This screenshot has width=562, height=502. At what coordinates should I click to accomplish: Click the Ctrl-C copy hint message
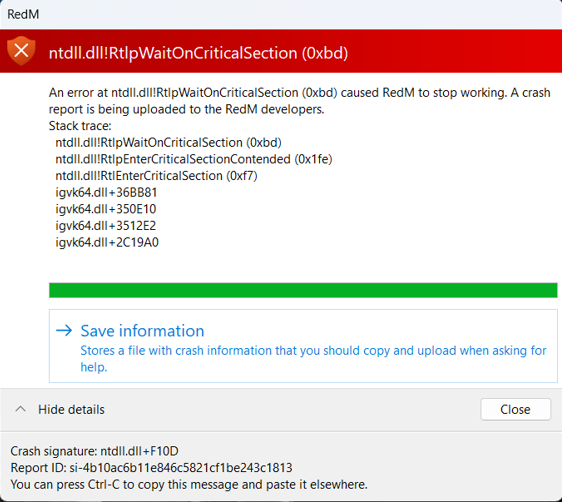tap(189, 484)
